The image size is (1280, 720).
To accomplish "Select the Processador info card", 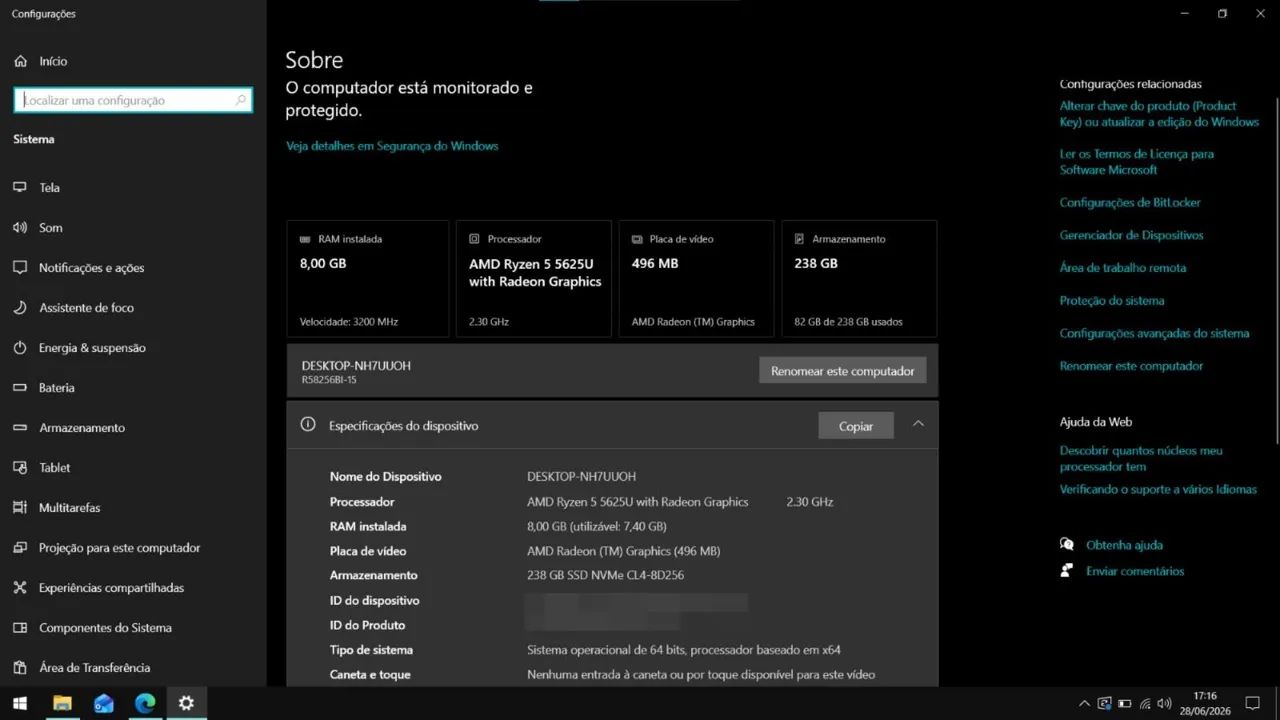I will click(534, 279).
